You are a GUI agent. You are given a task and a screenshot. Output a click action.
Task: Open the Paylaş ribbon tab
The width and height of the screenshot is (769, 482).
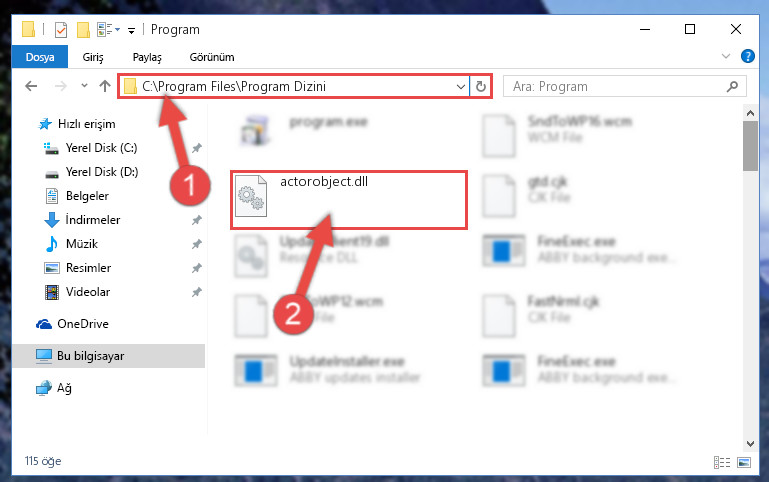pos(147,57)
